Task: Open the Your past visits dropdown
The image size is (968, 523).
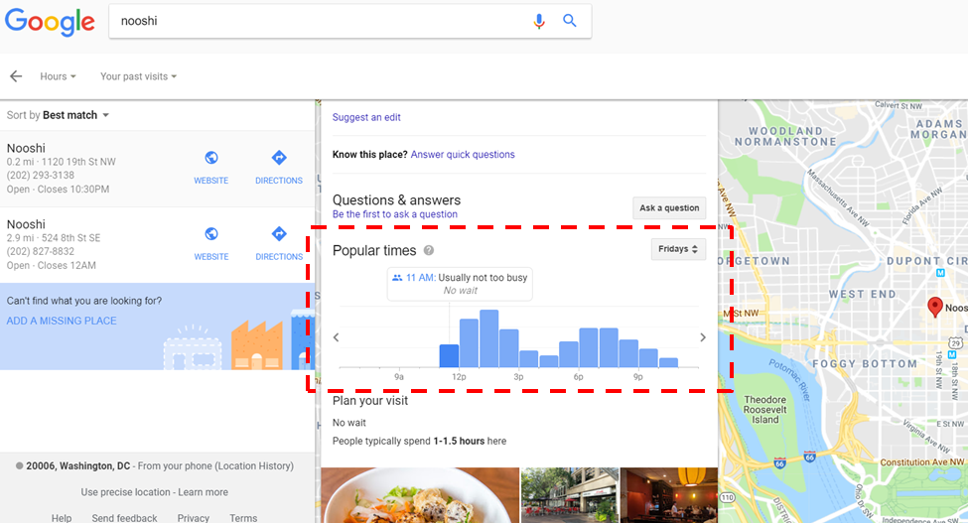Action: click(x=138, y=77)
